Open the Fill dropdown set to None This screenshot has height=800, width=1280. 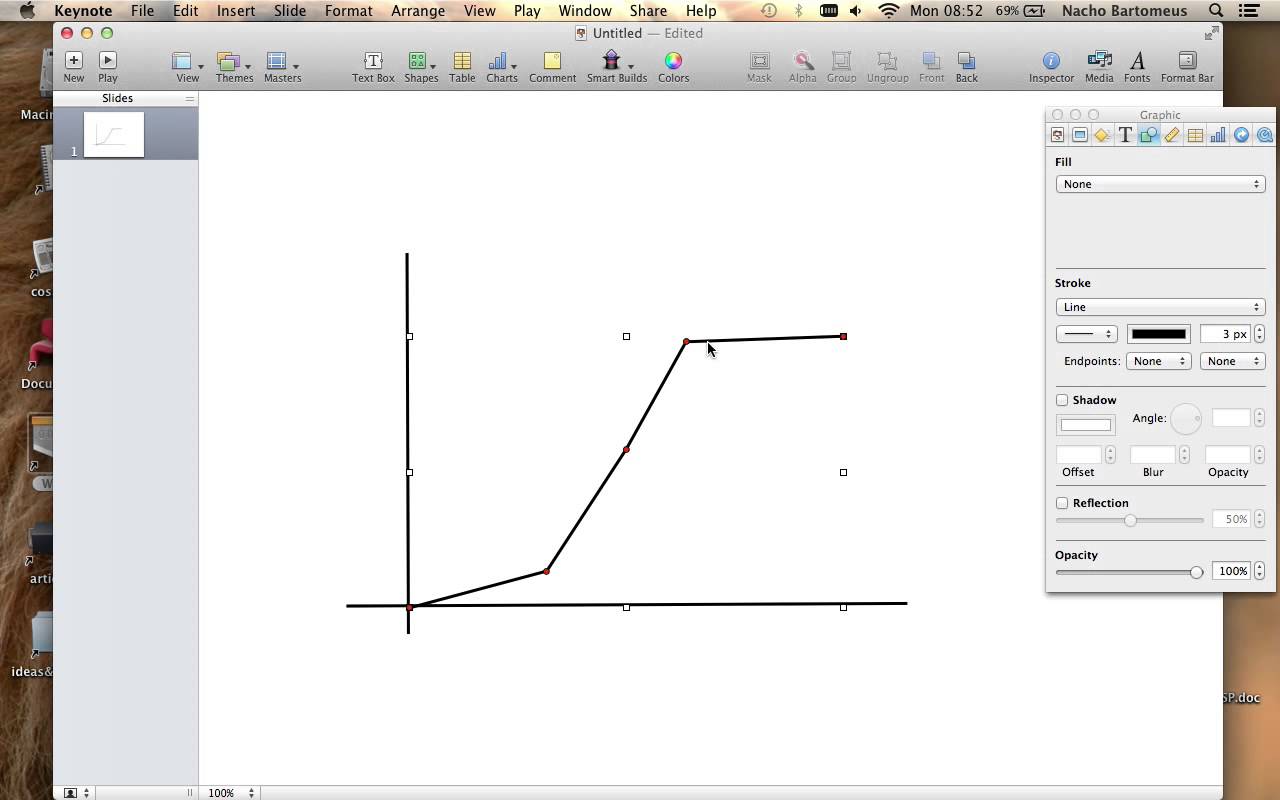point(1160,184)
